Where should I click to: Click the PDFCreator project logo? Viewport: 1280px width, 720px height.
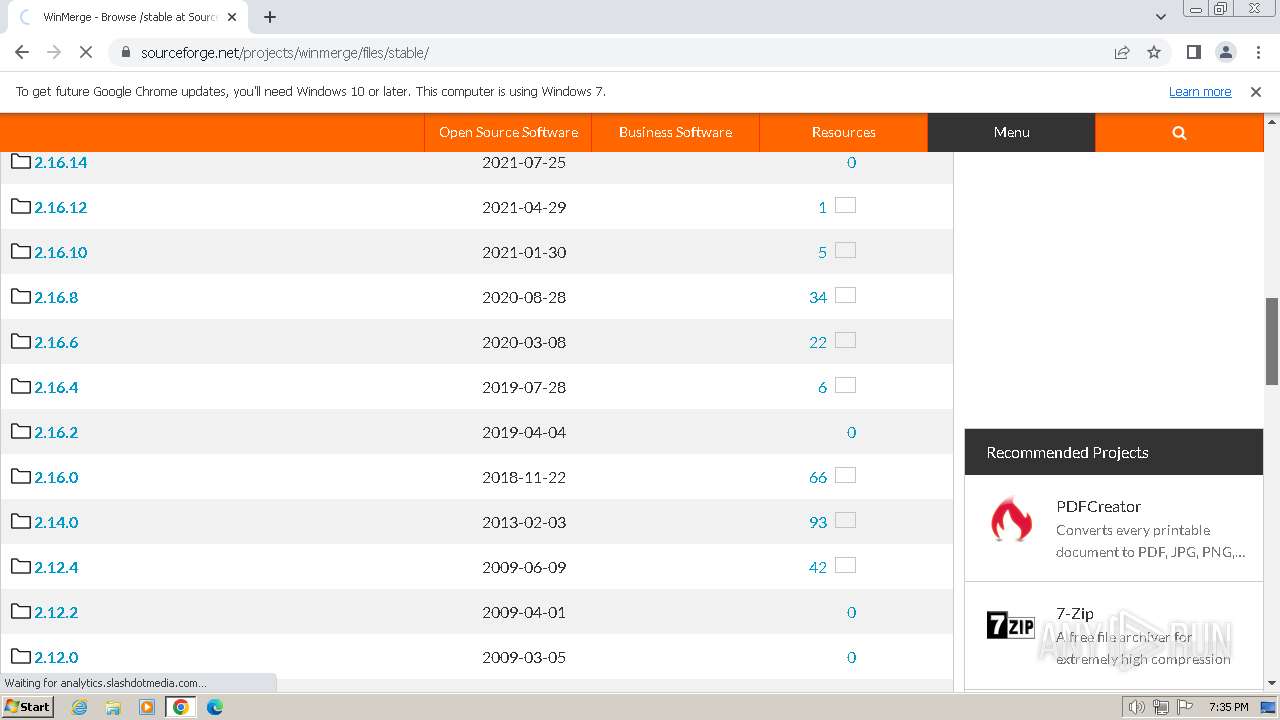click(x=1011, y=520)
